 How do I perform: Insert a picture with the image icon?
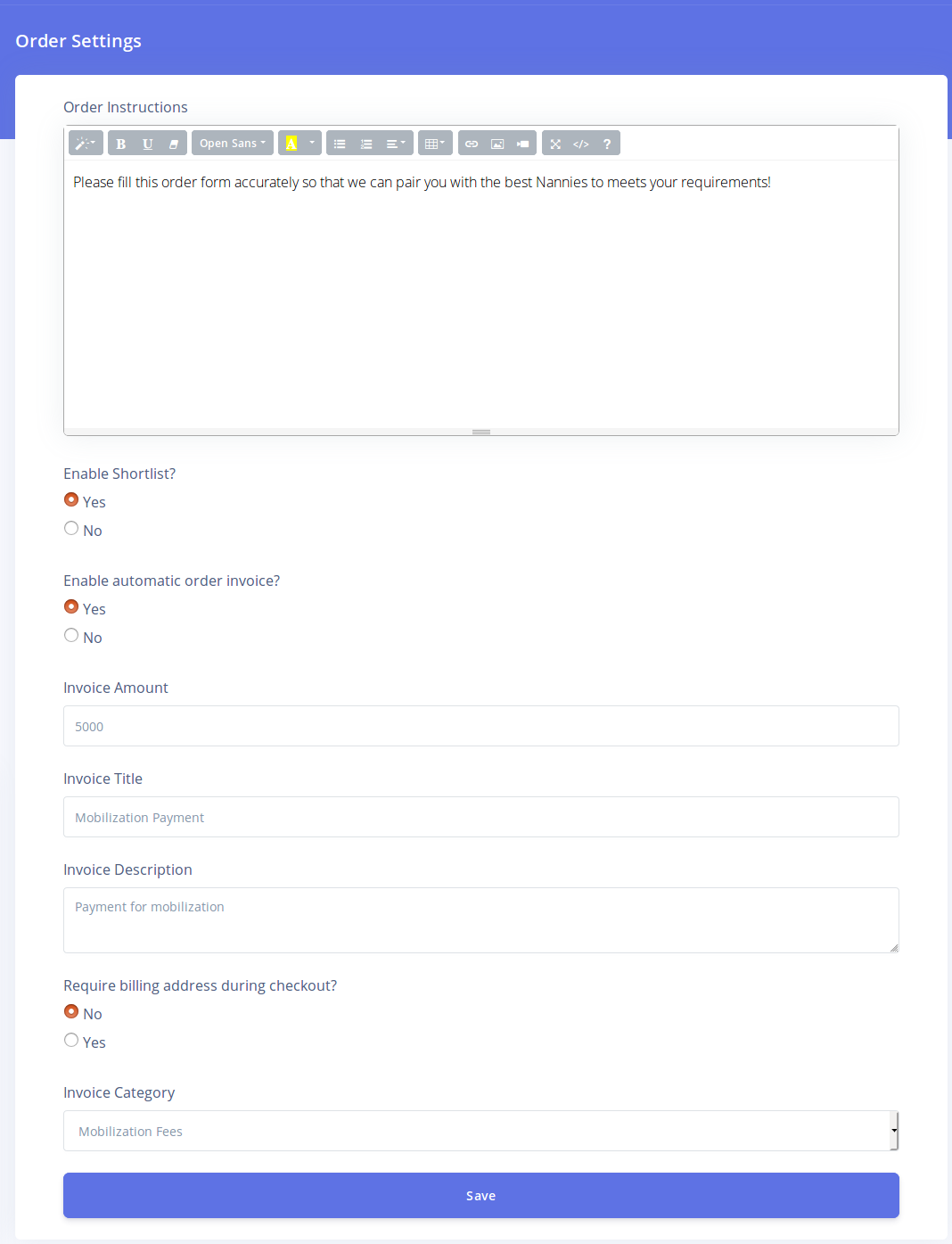click(x=497, y=144)
